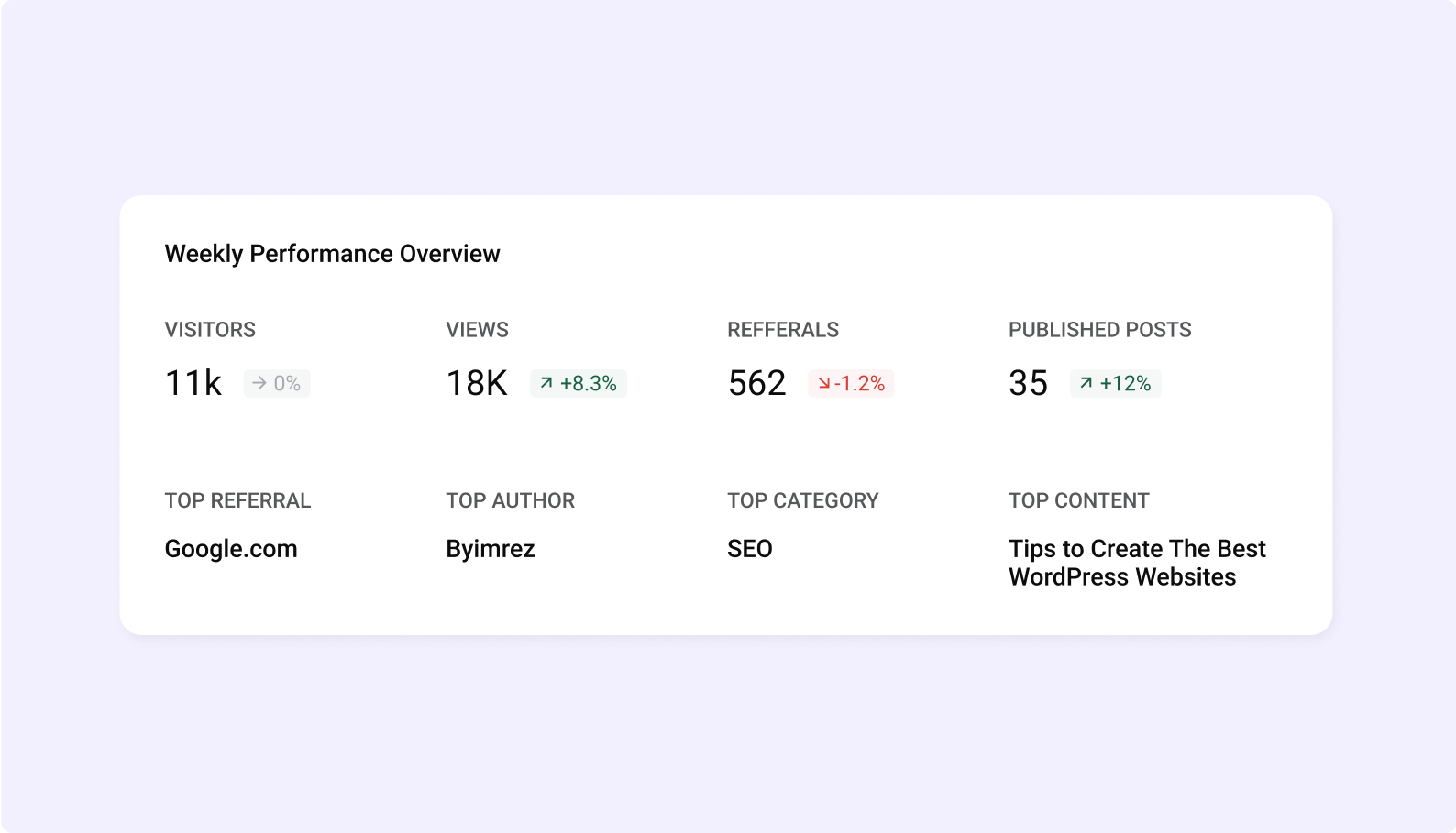
Task: Click the upward arrow icon beside +8.3%
Action: tap(546, 383)
